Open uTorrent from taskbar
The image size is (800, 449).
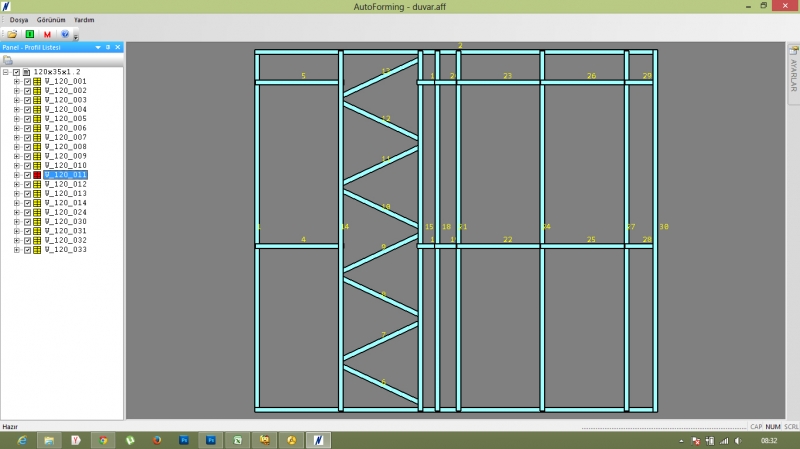[x=130, y=440]
